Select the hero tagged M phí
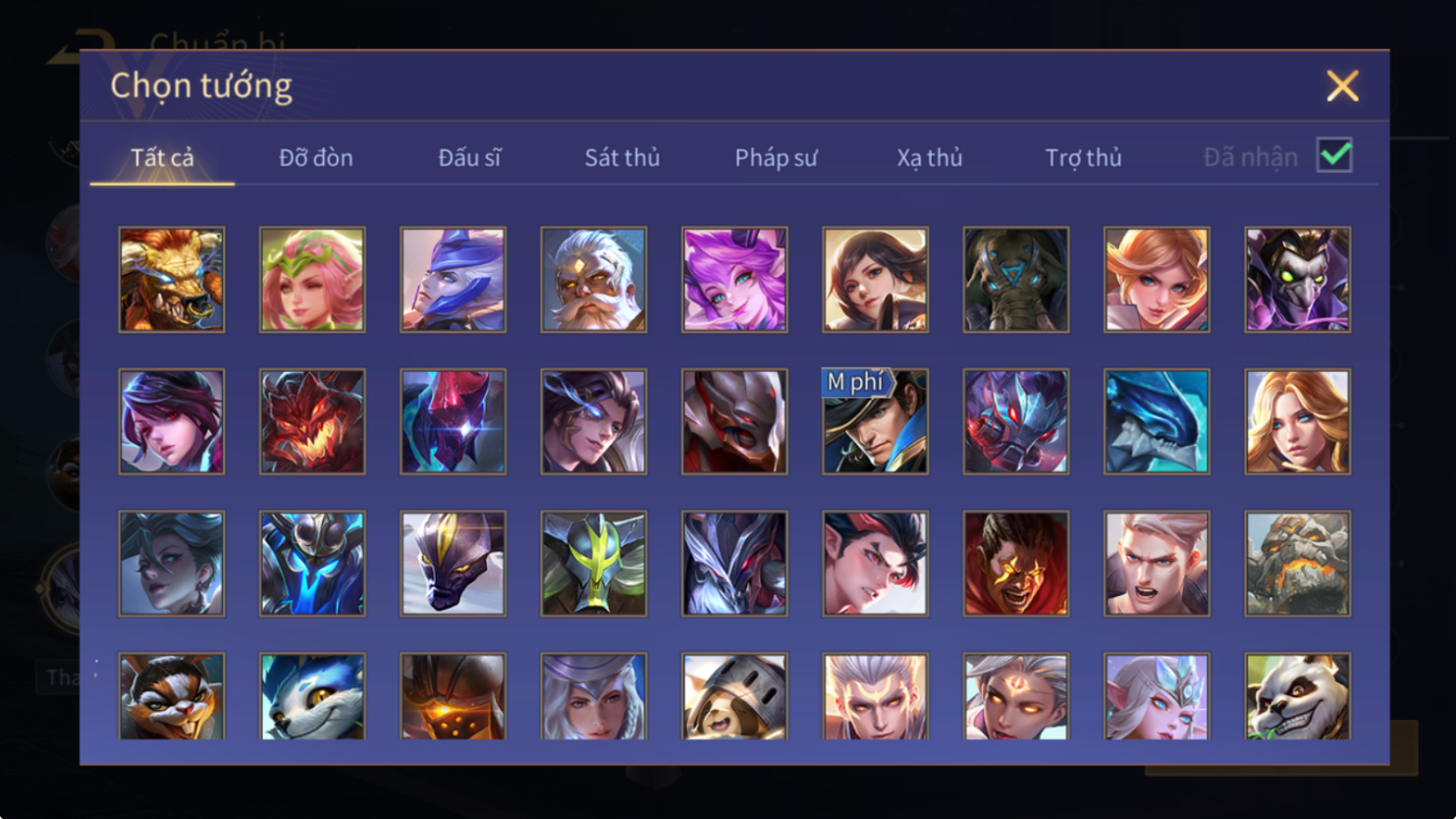Image resolution: width=1456 pixels, height=819 pixels. [875, 421]
